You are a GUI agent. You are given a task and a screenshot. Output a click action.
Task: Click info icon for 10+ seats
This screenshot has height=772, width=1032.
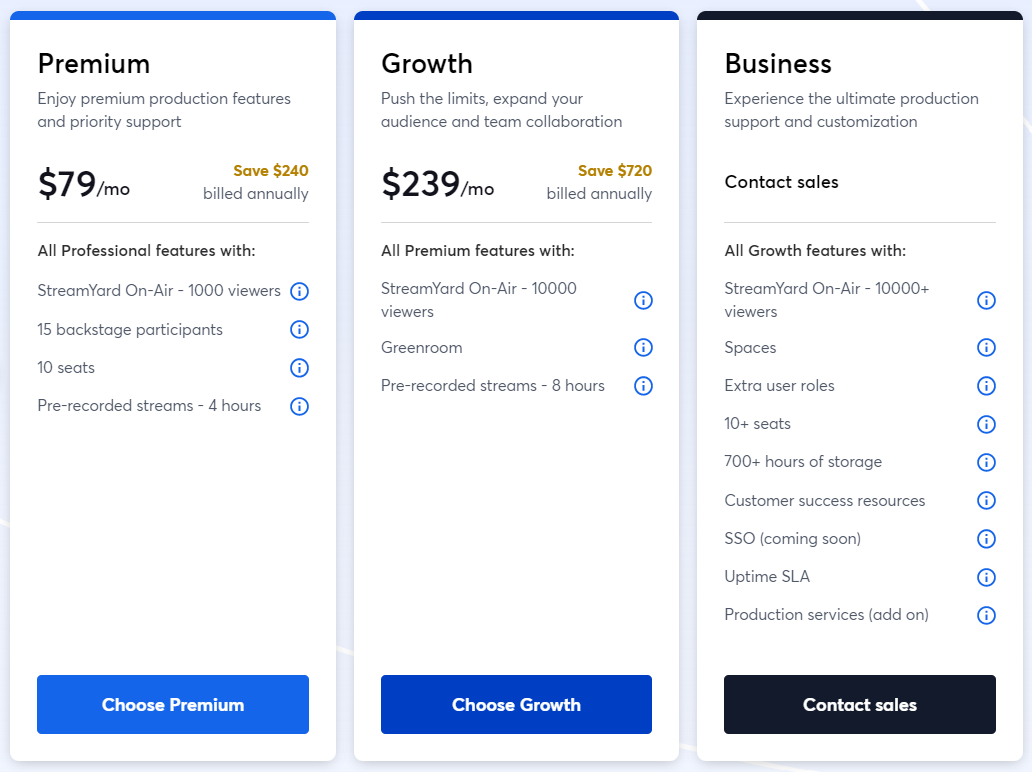click(986, 424)
